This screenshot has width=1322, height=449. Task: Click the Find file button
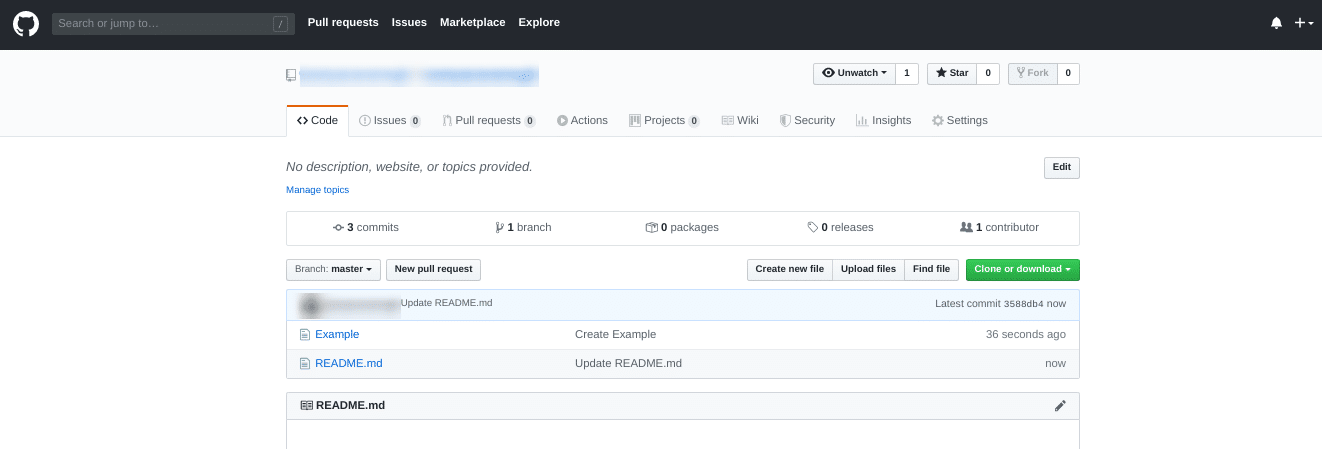[x=931, y=269]
